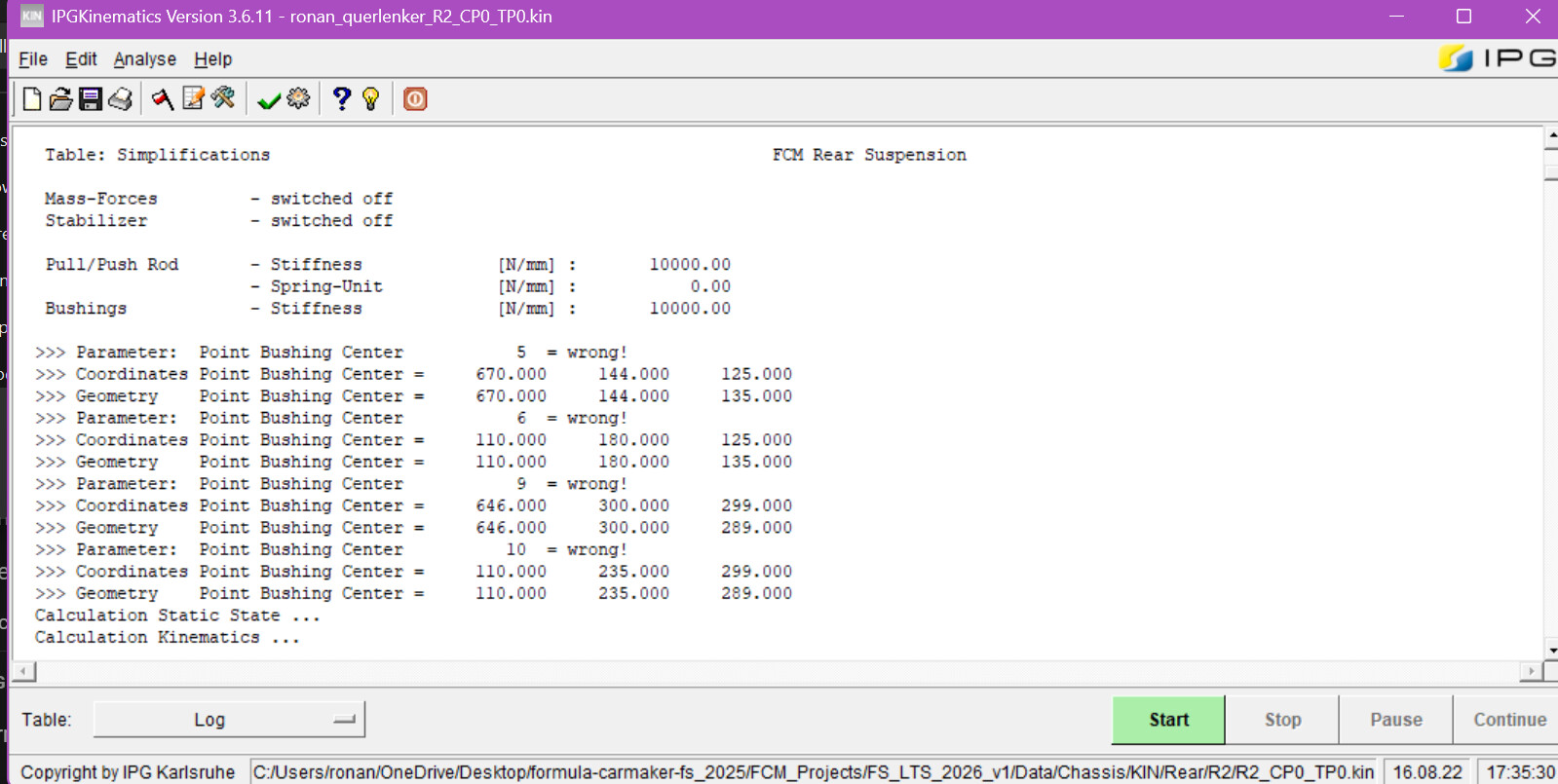Viewport: 1558px width, 784px height.
Task: Open a file with the folder icon
Action: 60,99
